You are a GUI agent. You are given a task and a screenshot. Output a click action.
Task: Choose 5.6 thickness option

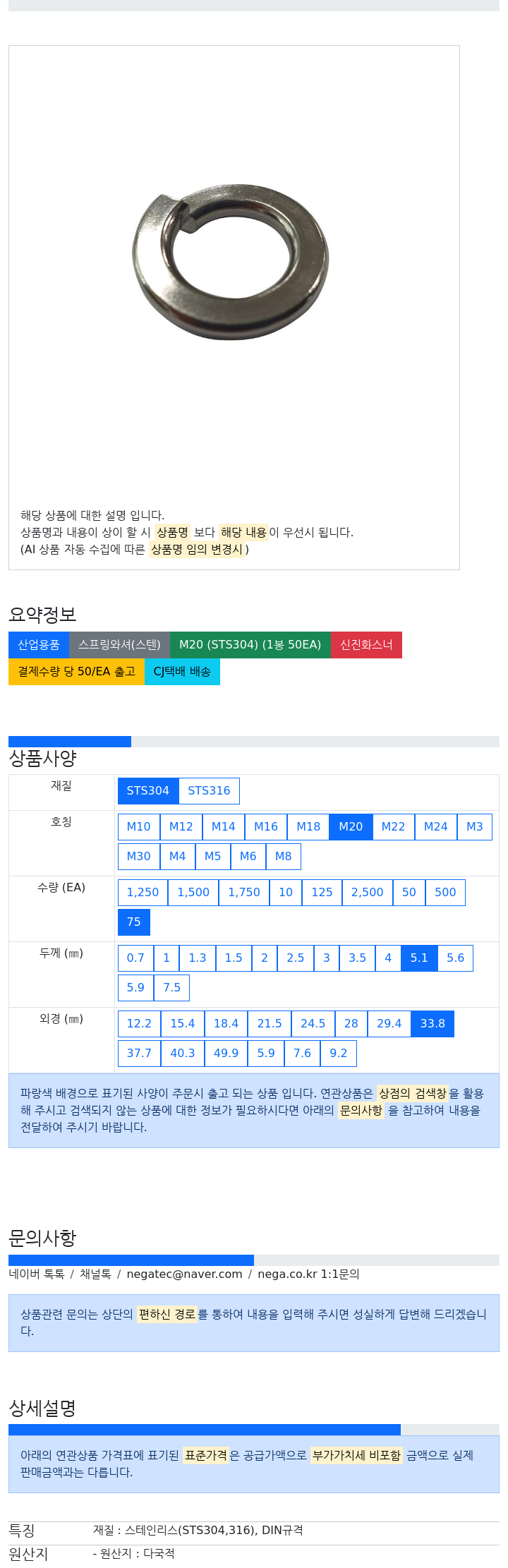click(456, 958)
